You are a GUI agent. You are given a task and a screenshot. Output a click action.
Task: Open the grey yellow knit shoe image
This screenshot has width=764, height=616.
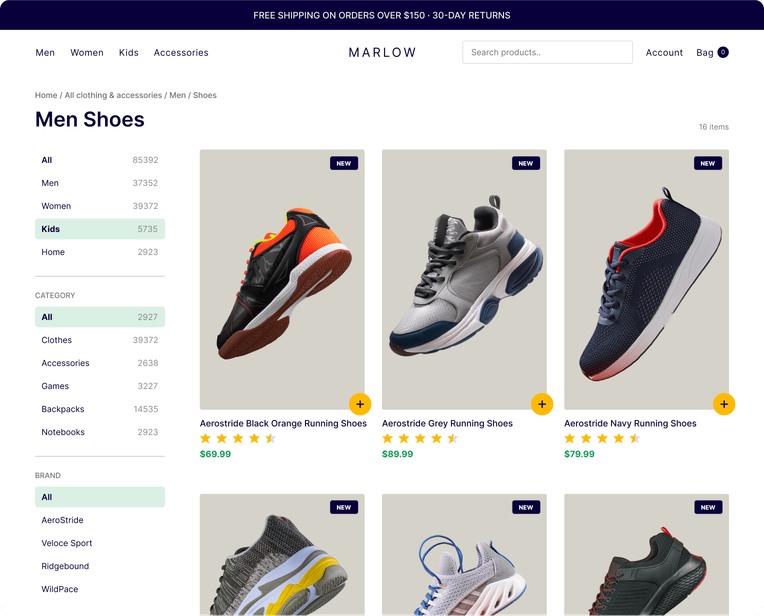[x=282, y=555]
